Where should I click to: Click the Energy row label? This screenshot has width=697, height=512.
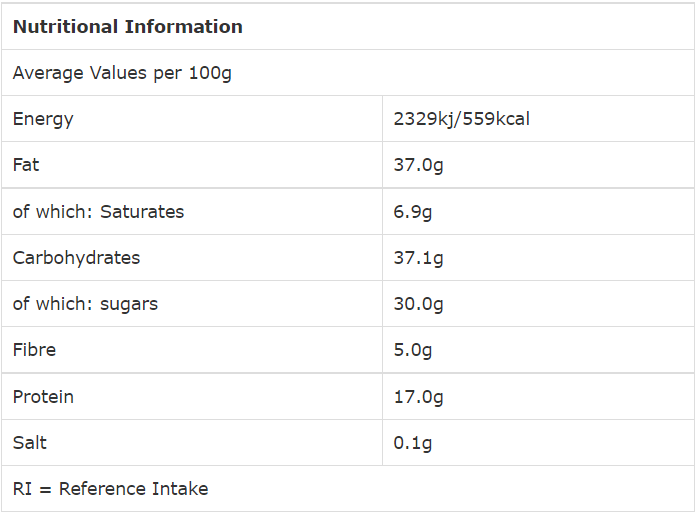click(x=43, y=119)
